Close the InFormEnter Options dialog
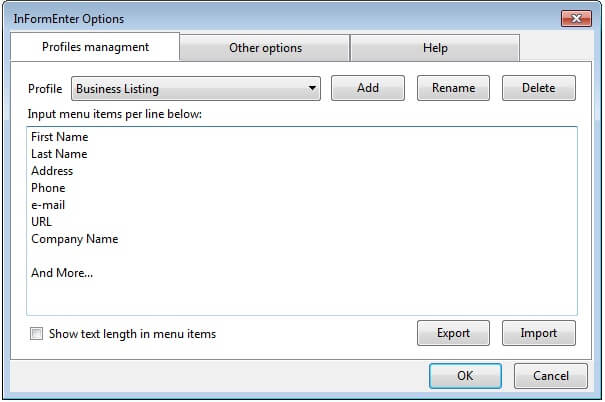605x402 pixels. [575, 18]
